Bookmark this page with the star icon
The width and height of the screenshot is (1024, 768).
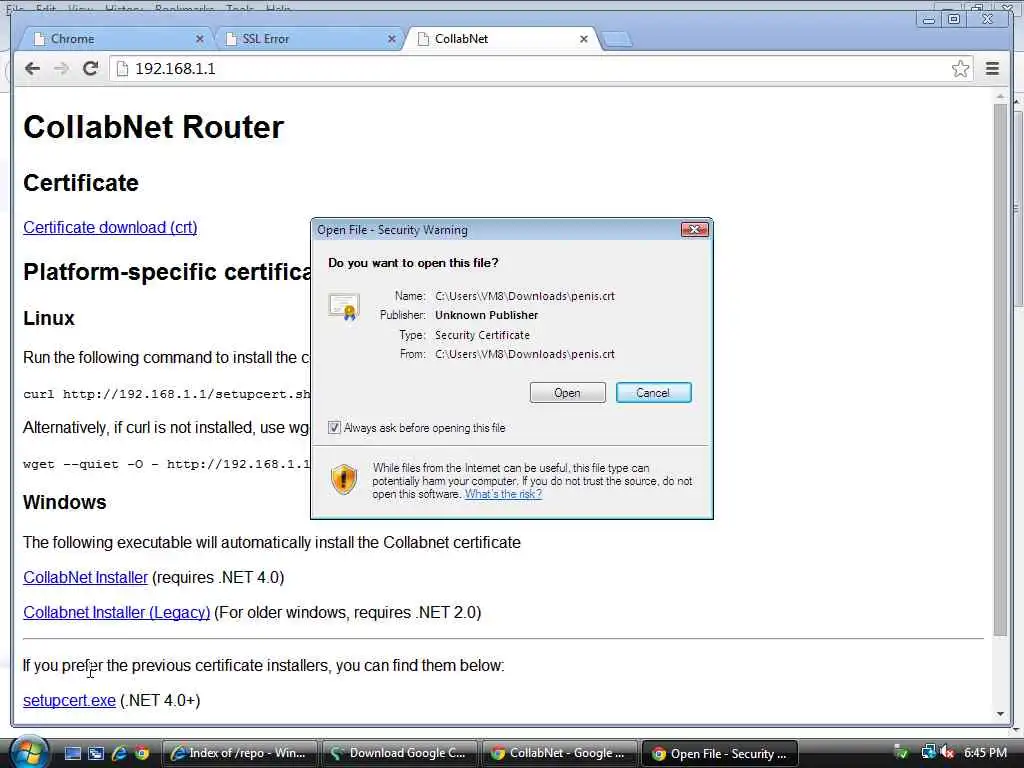tap(960, 69)
